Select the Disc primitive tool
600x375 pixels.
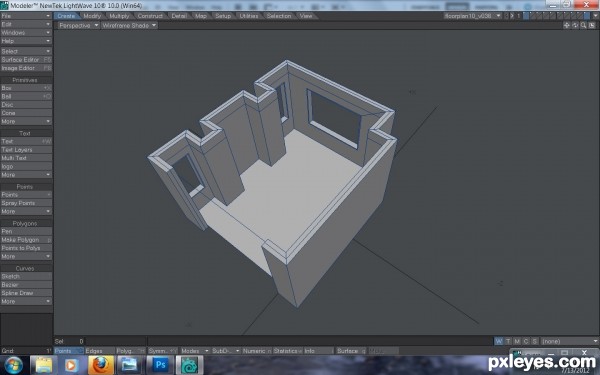click(x=26, y=104)
